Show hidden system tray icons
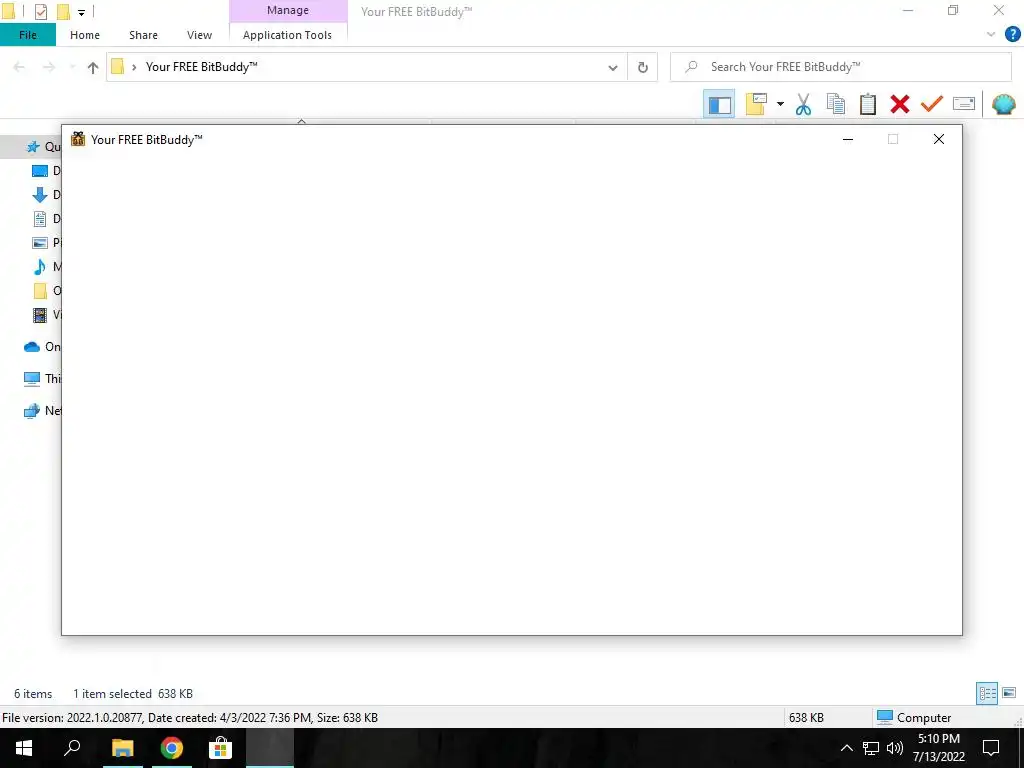 pyautogui.click(x=846, y=748)
